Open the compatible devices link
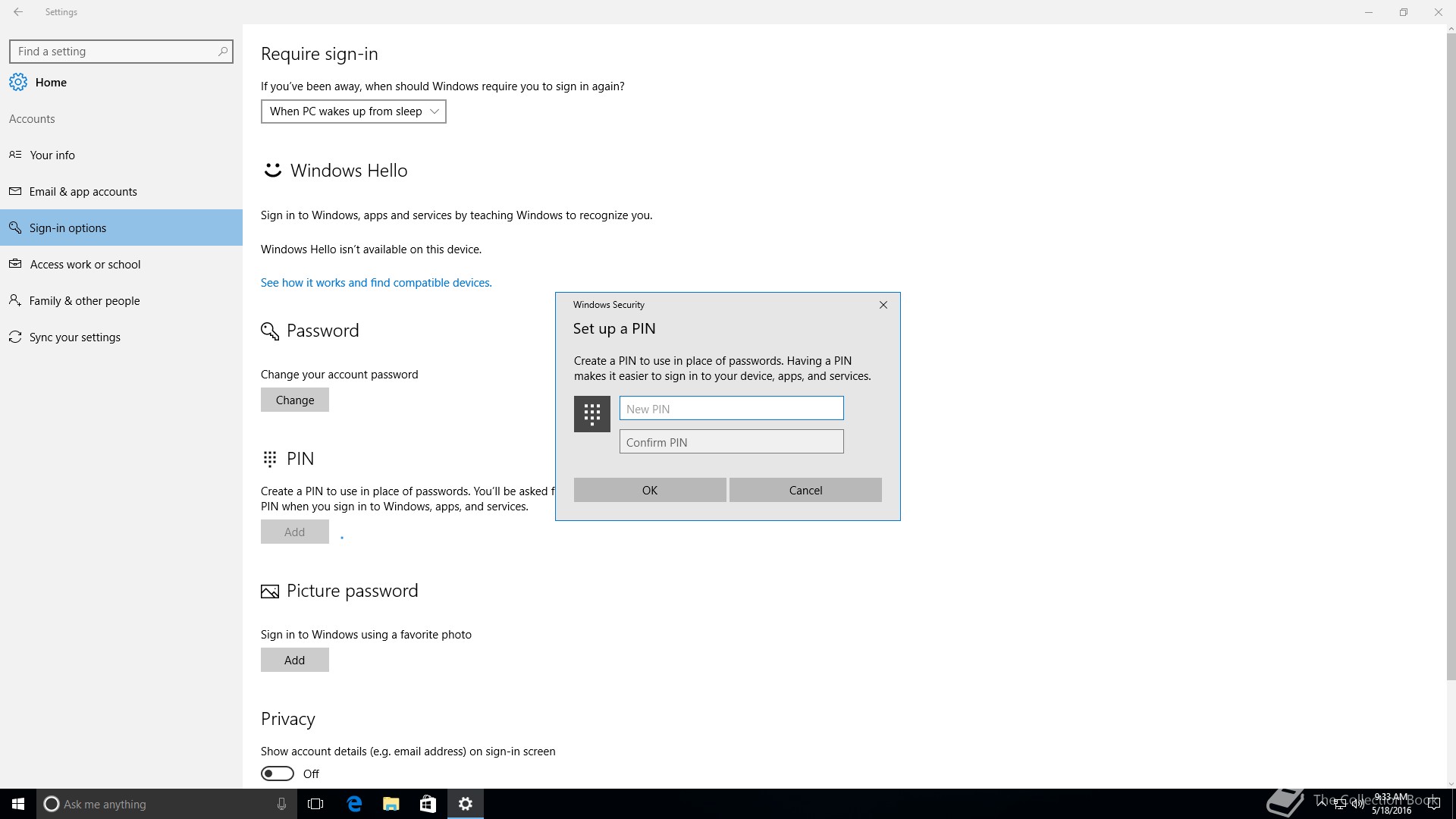The image size is (1456, 819). click(x=376, y=282)
